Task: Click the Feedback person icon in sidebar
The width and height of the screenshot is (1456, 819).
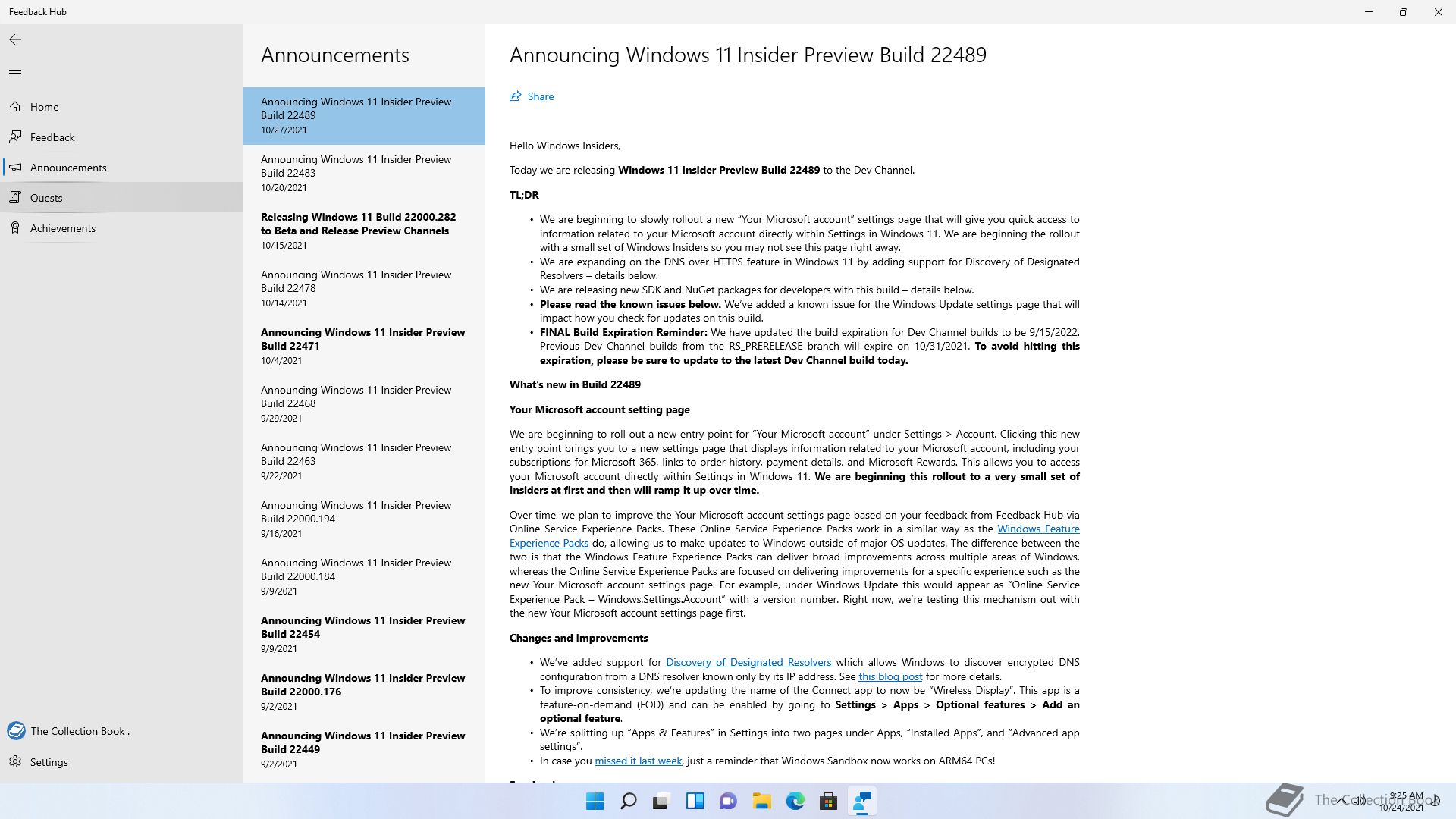Action: point(15,137)
